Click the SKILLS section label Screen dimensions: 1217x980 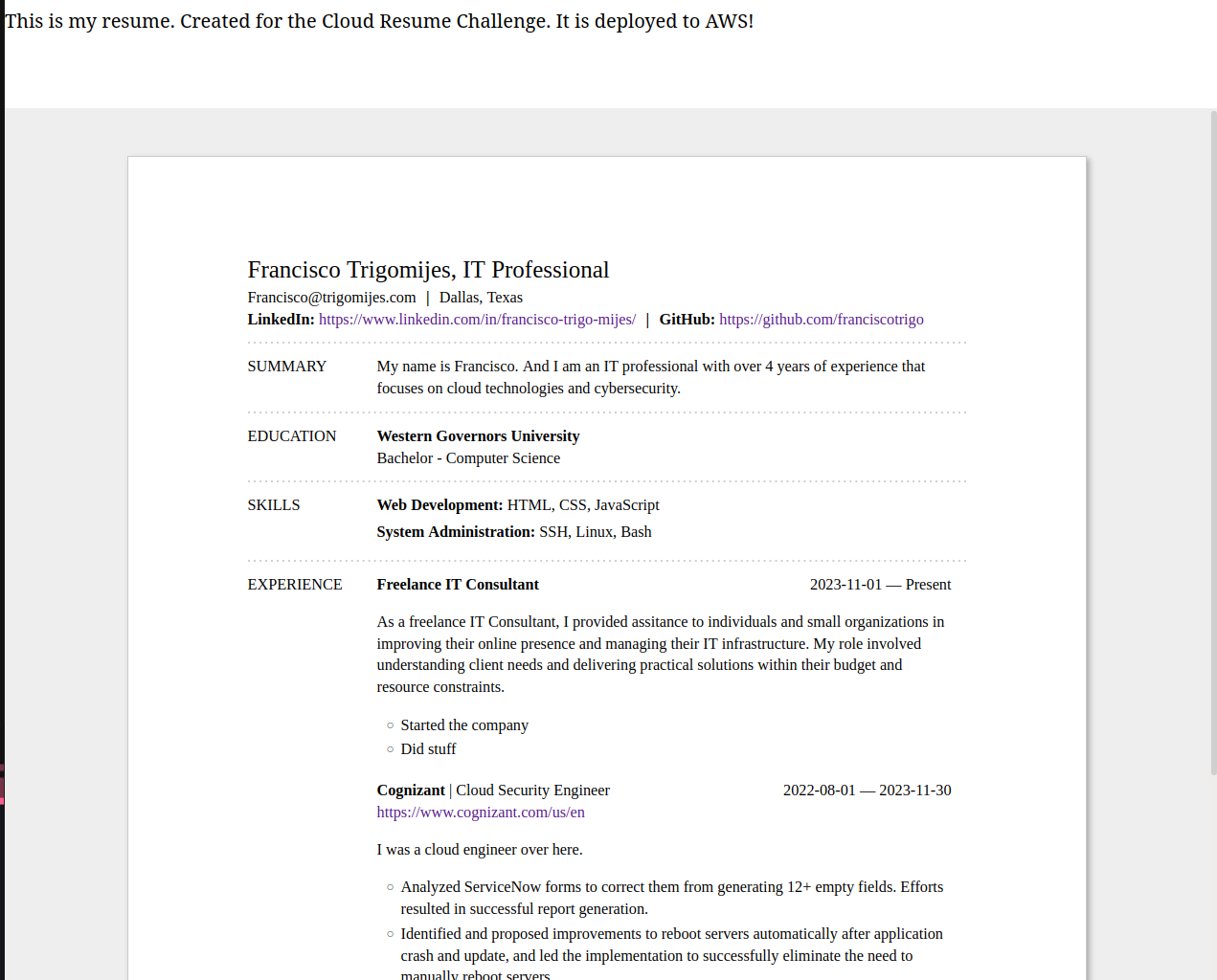(274, 505)
